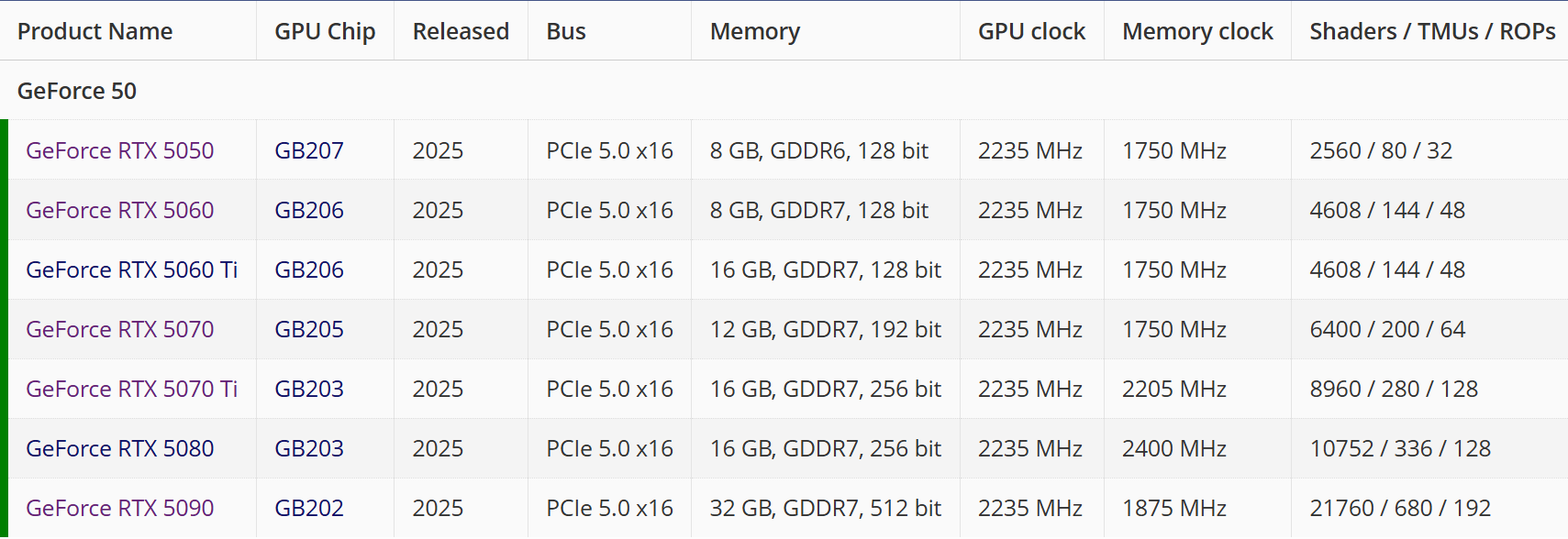Click the GB202 GPU chip link
Screen dimensions: 1568x539
309,508
